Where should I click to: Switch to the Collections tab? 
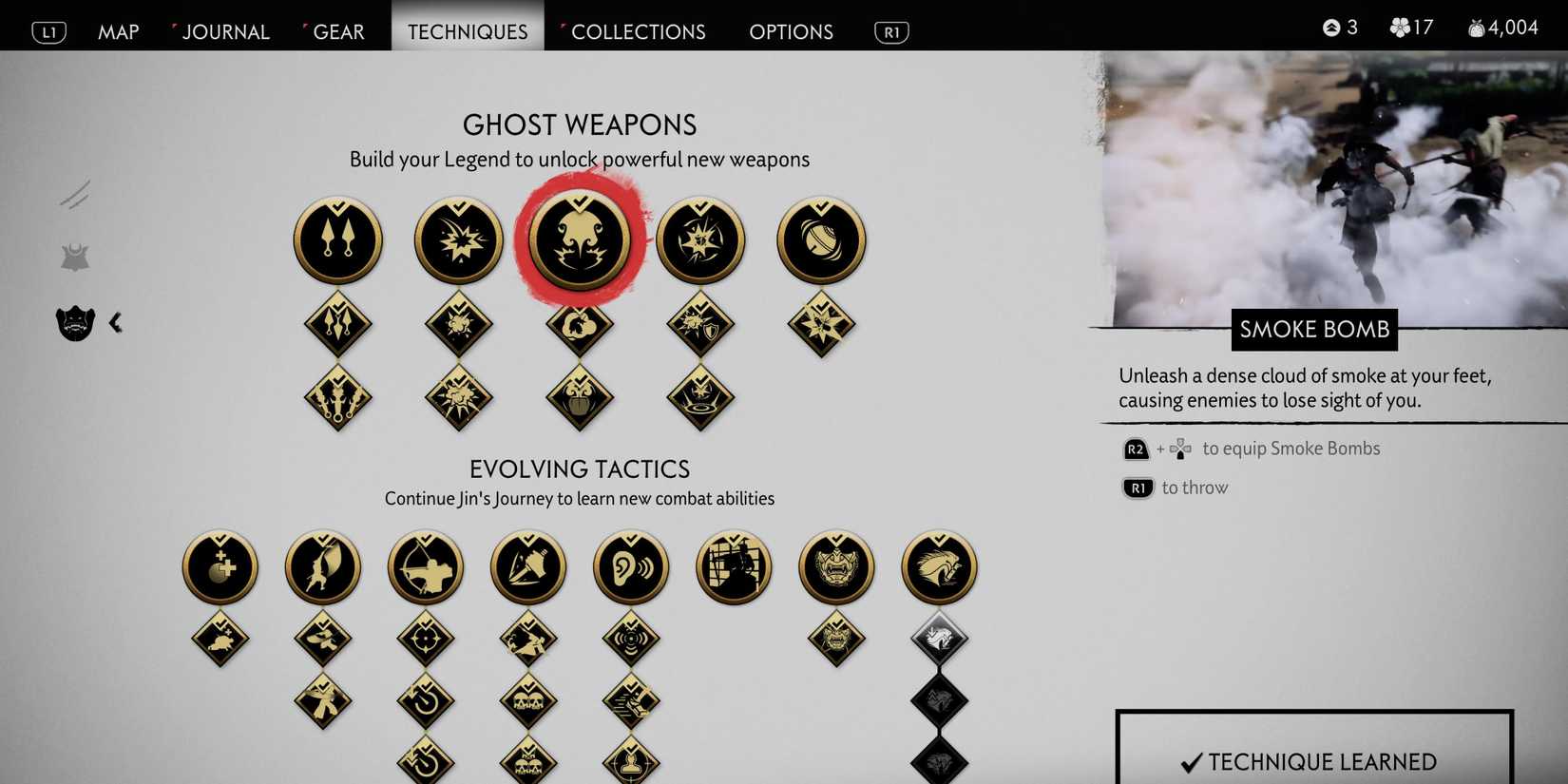point(638,31)
